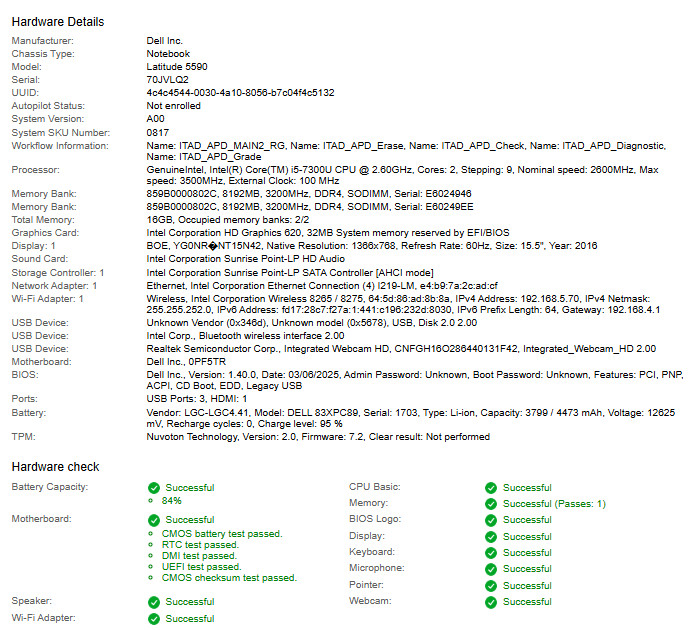This screenshot has height=630, width=688.
Task: Click the chassis type value Notebook
Action: click(168, 54)
